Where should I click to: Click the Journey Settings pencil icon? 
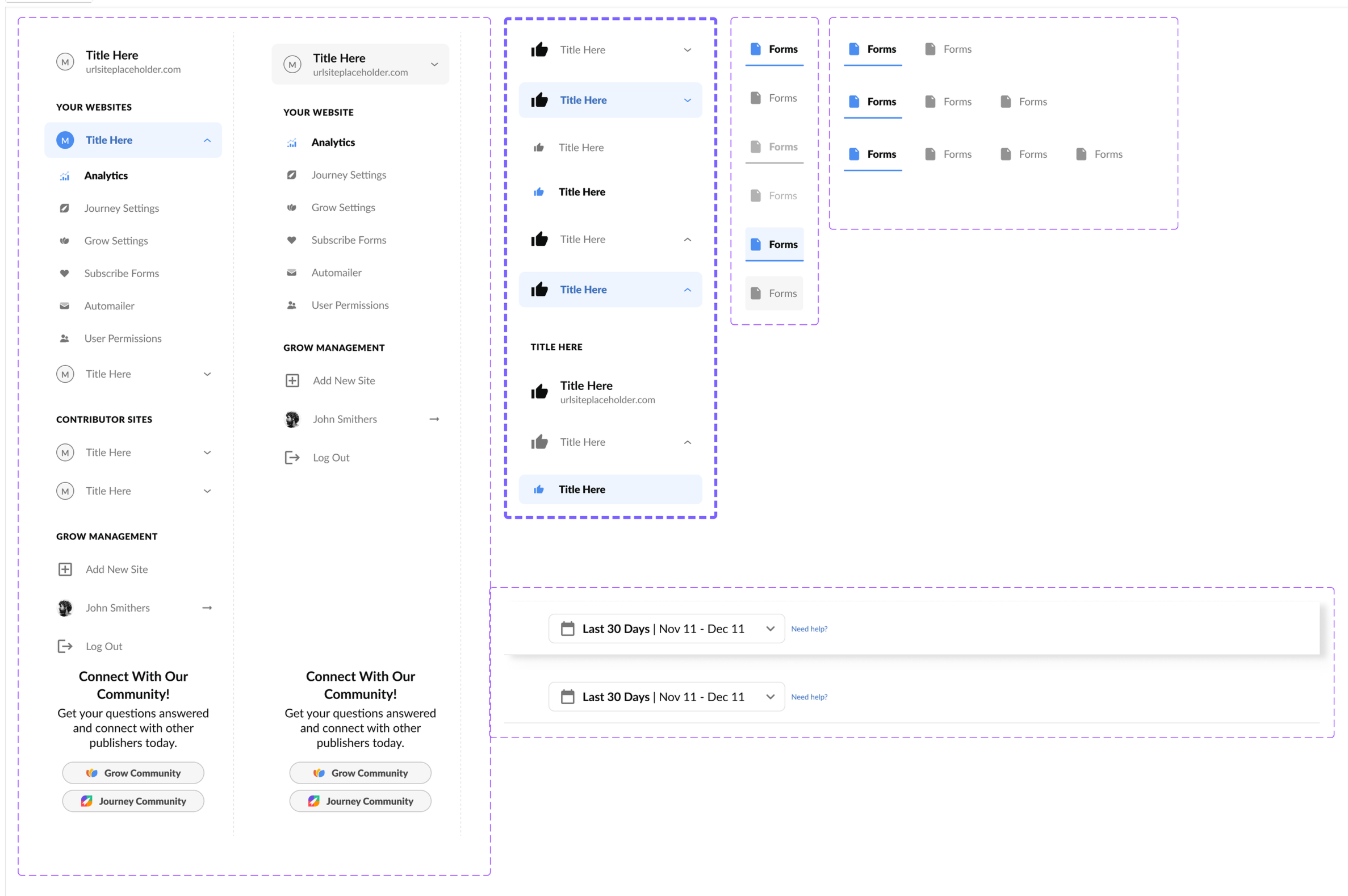point(65,208)
